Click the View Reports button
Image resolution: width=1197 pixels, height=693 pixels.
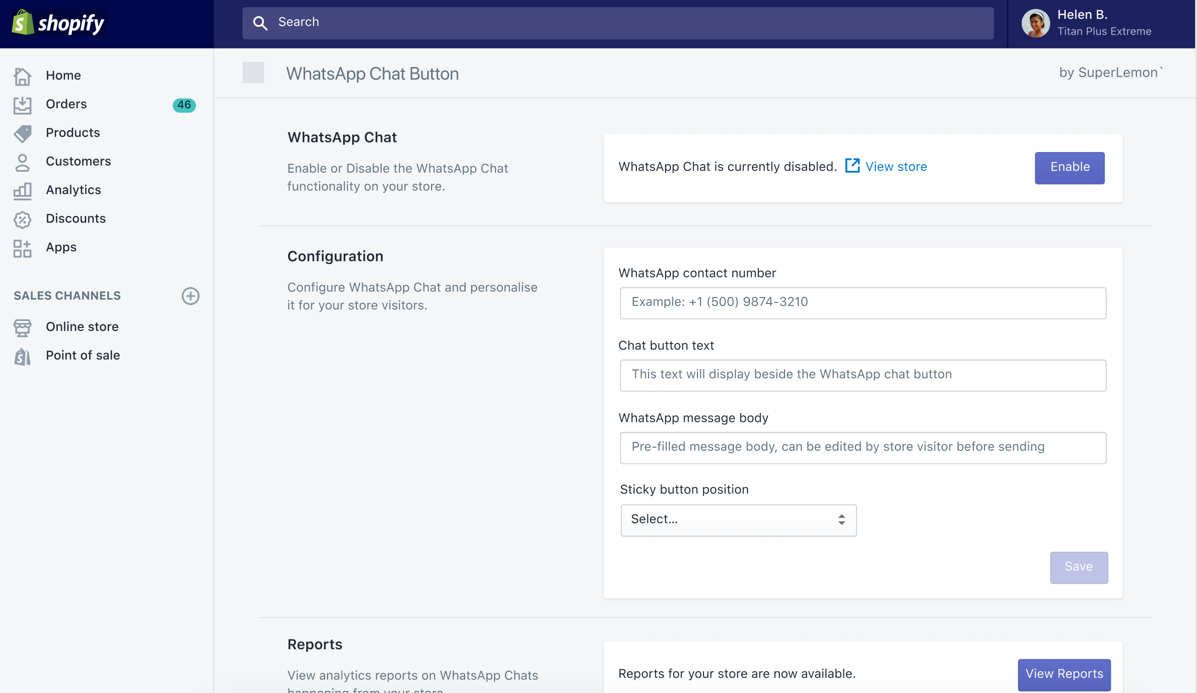point(1064,675)
